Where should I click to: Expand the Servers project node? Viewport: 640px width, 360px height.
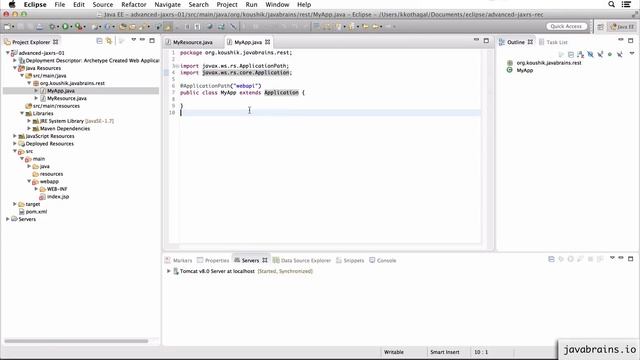tap(7, 219)
